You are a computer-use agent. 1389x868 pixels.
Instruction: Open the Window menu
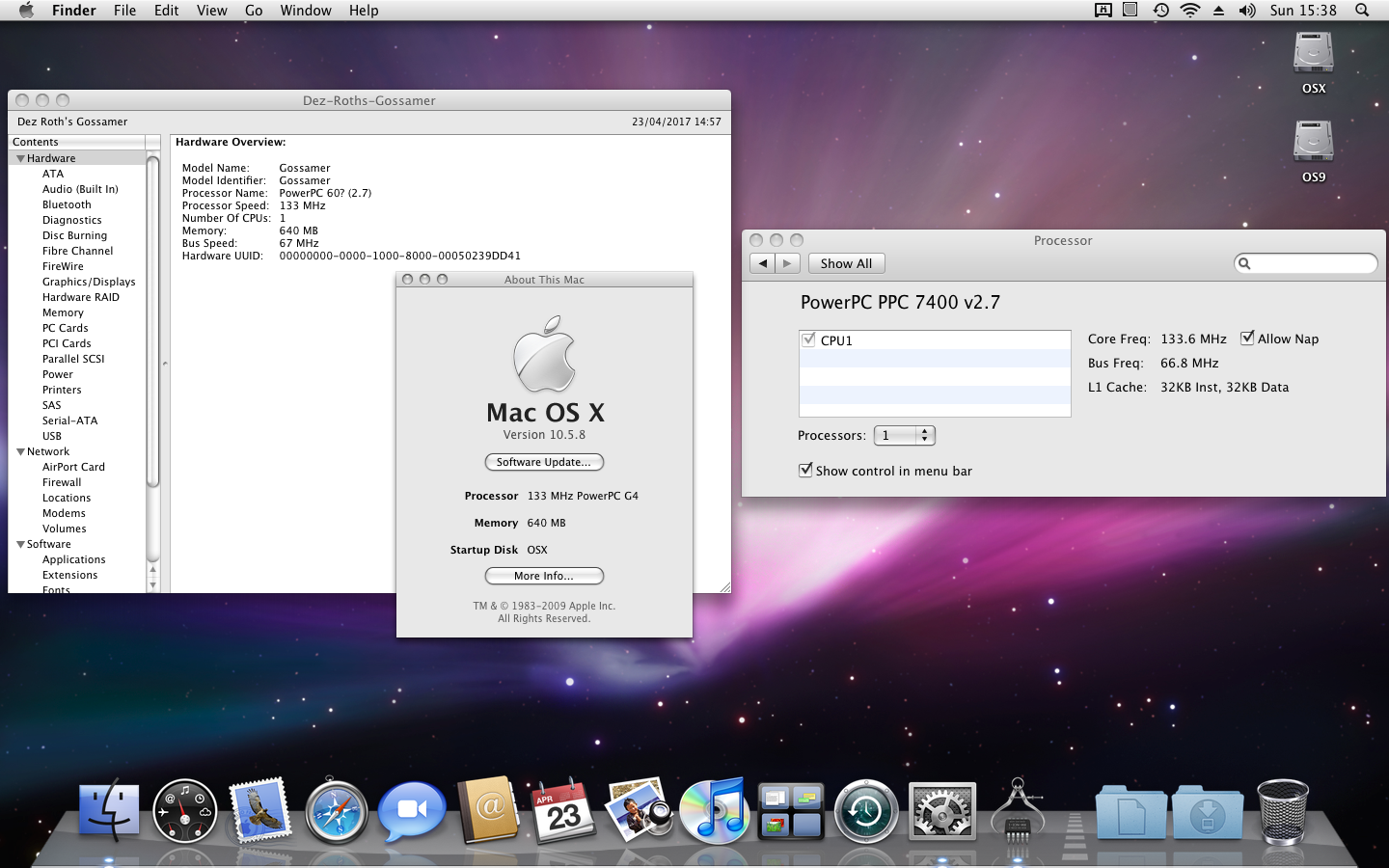[306, 11]
